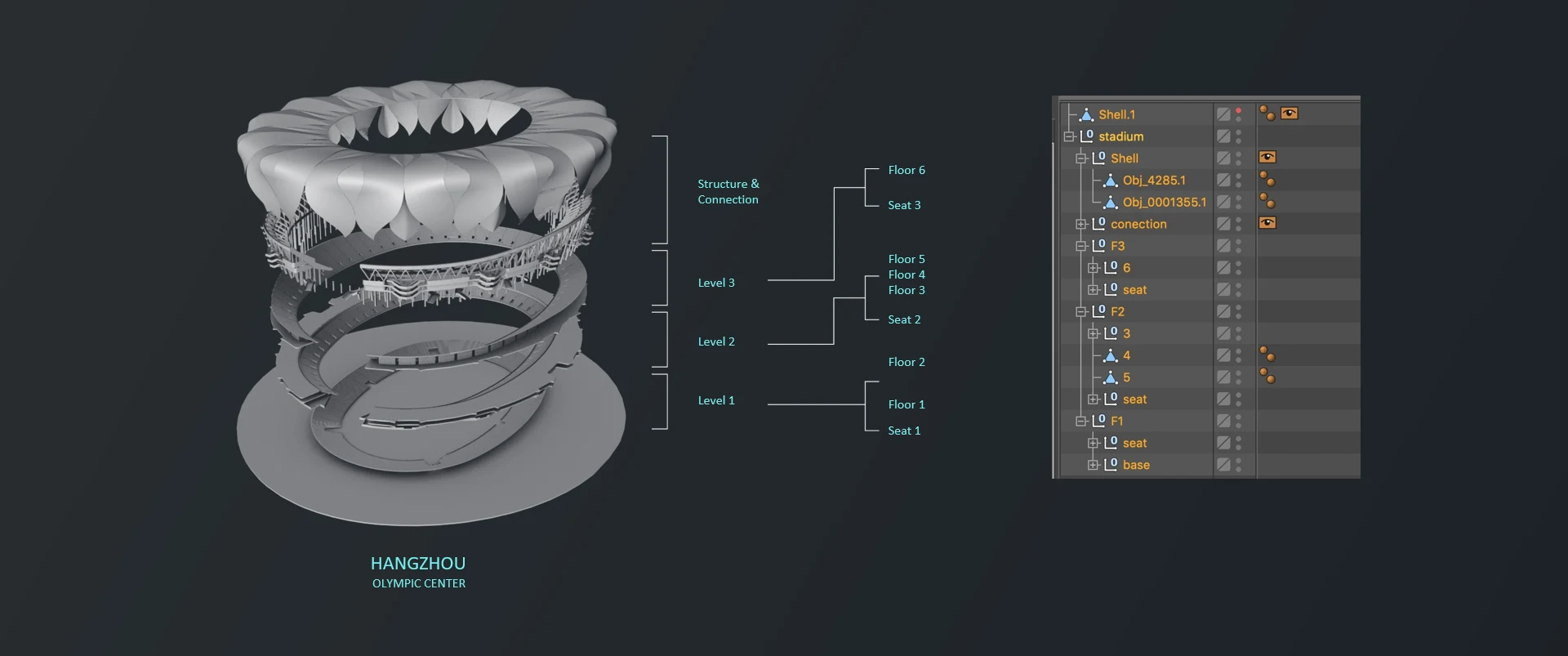
Task: Select the Phong tag on object 5
Action: pos(1267,377)
